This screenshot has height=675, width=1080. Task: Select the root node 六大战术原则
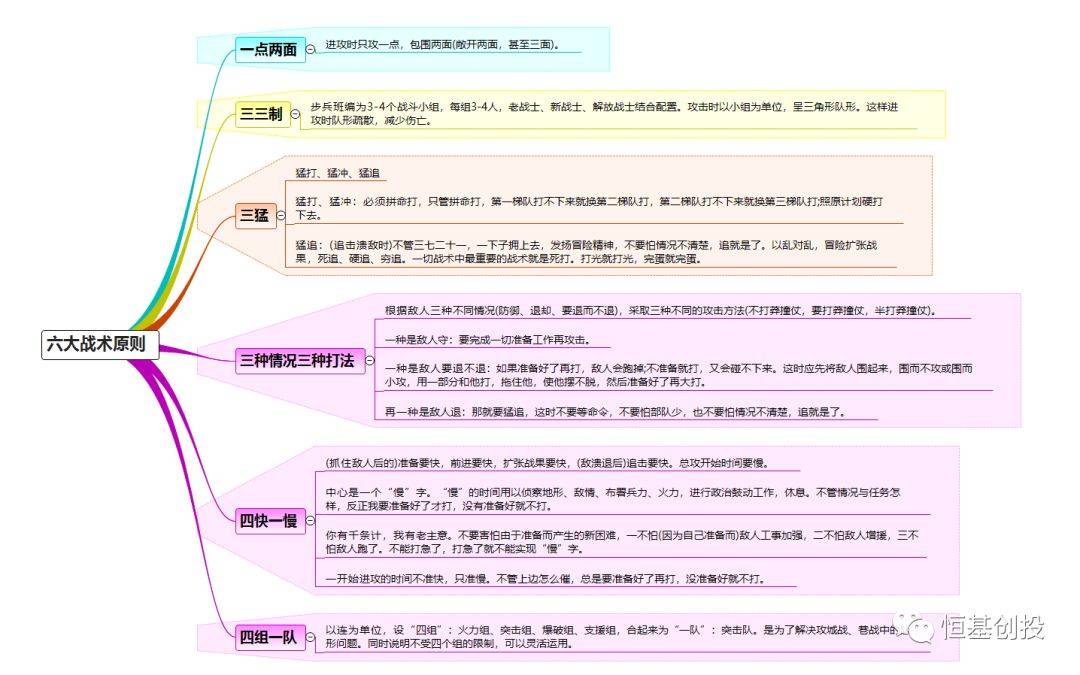[100, 346]
